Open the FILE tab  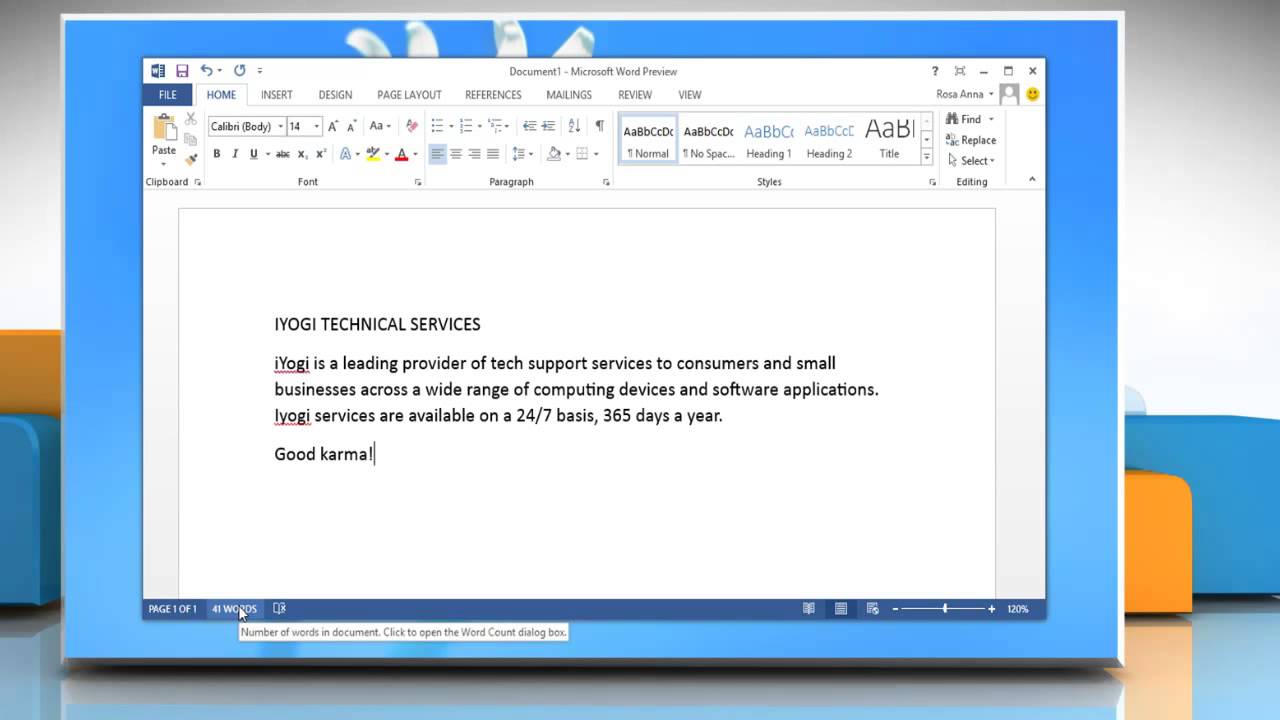[x=168, y=95]
